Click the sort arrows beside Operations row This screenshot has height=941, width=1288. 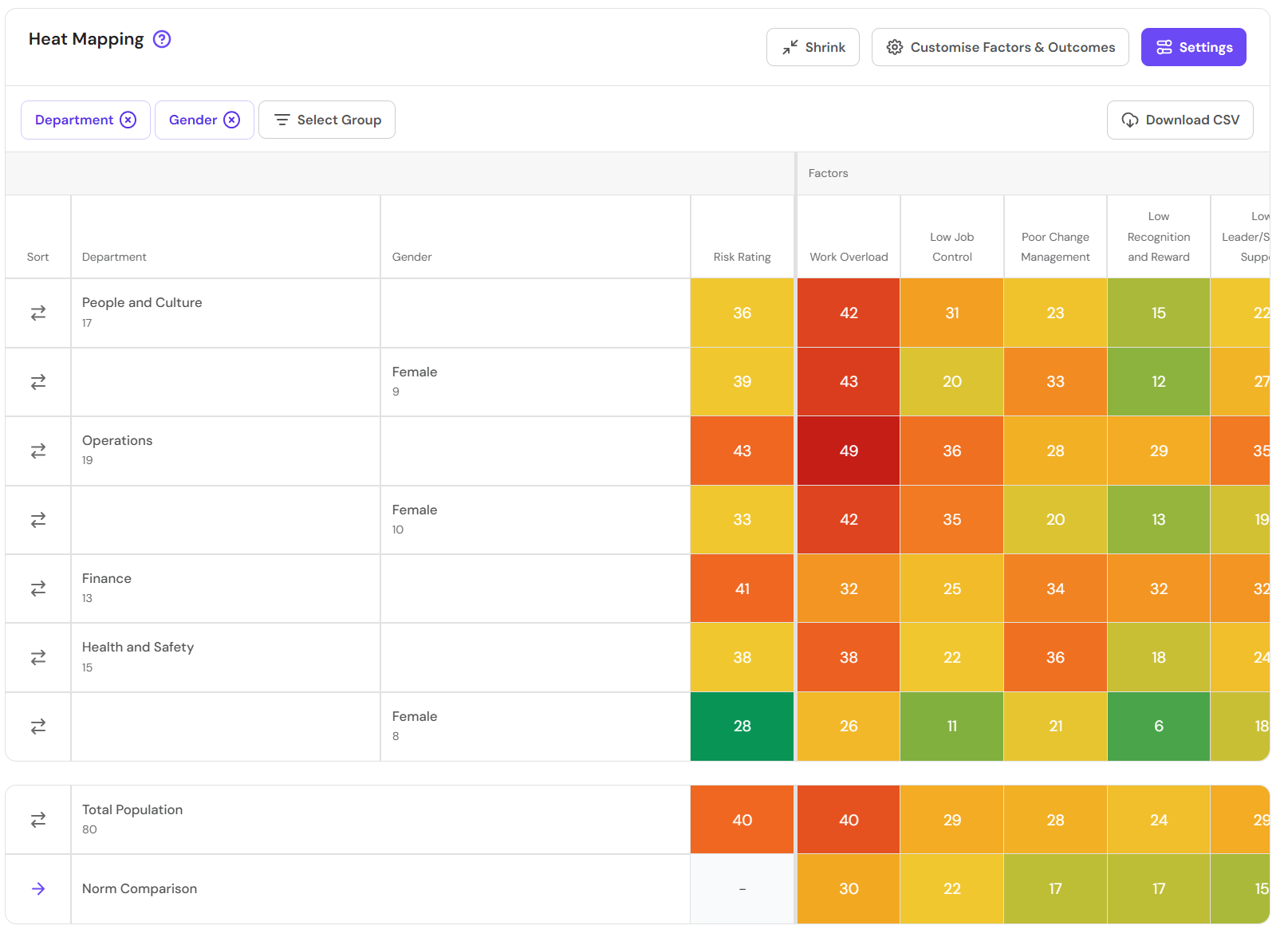tap(37, 451)
